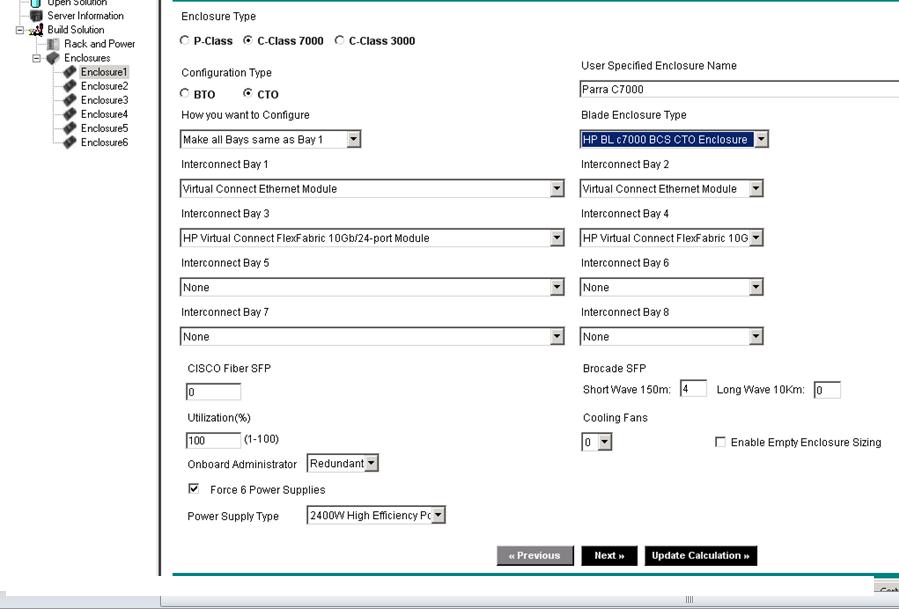This screenshot has height=609, width=899.
Task: Open Interconnect Bay 1 dropdown
Action: 372,189
